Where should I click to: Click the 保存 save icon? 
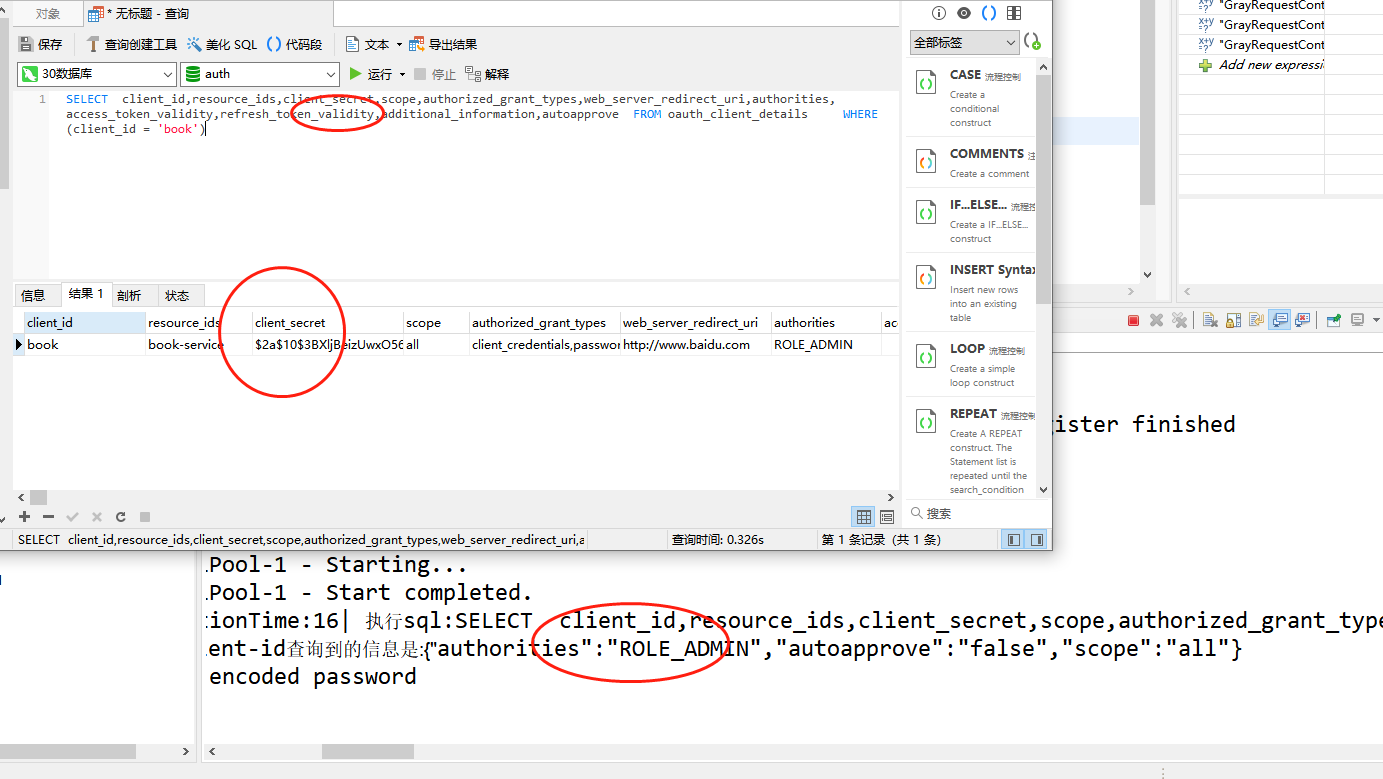coord(27,44)
